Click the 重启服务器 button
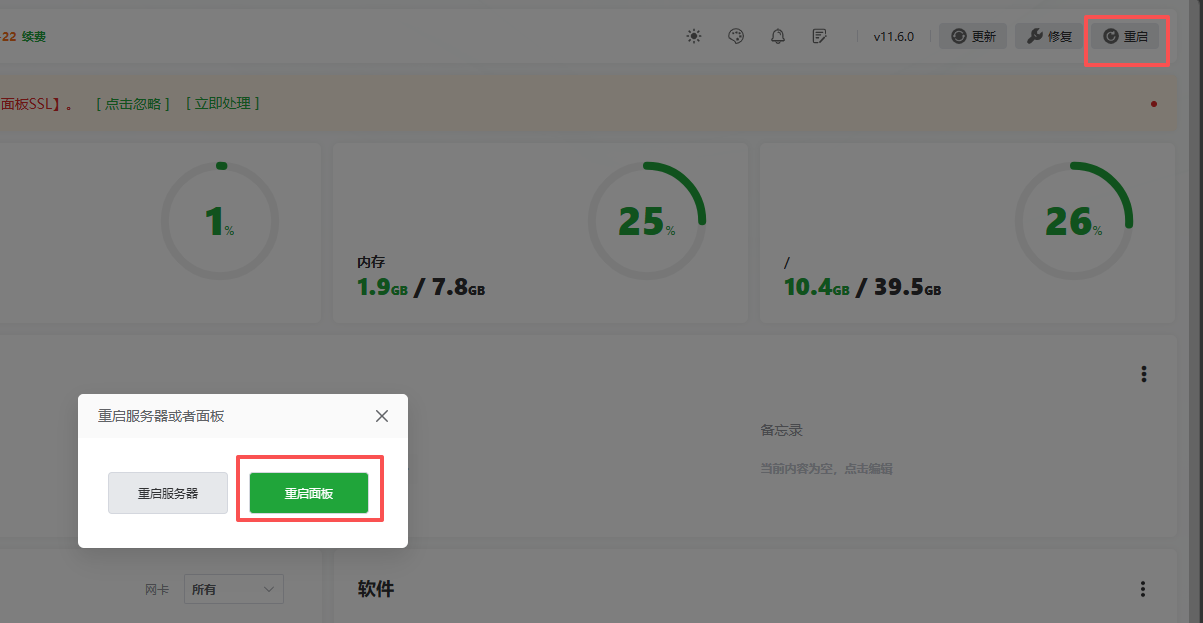The width and height of the screenshot is (1203, 623). click(x=167, y=493)
